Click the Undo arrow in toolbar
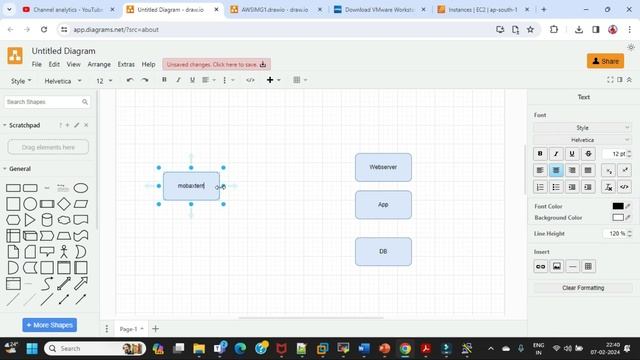 130,80
